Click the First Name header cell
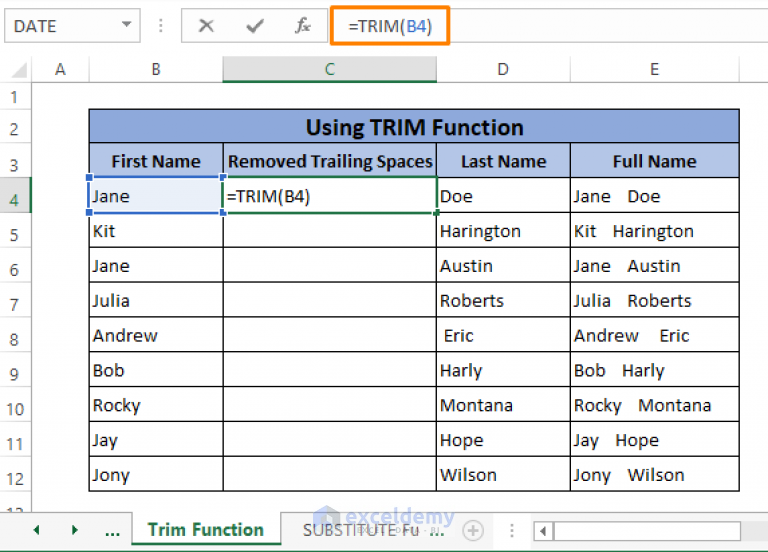The image size is (768, 552). coord(156,161)
